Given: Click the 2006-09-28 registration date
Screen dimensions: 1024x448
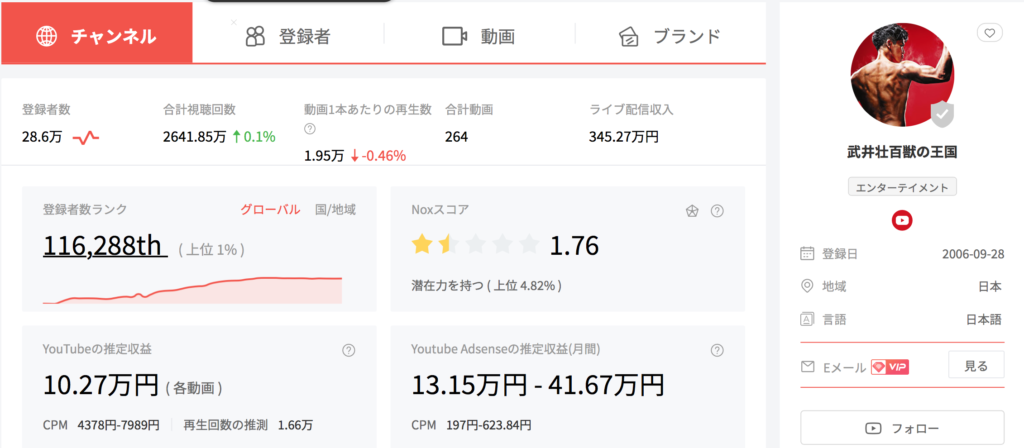Looking at the screenshot, I should coord(973,253).
